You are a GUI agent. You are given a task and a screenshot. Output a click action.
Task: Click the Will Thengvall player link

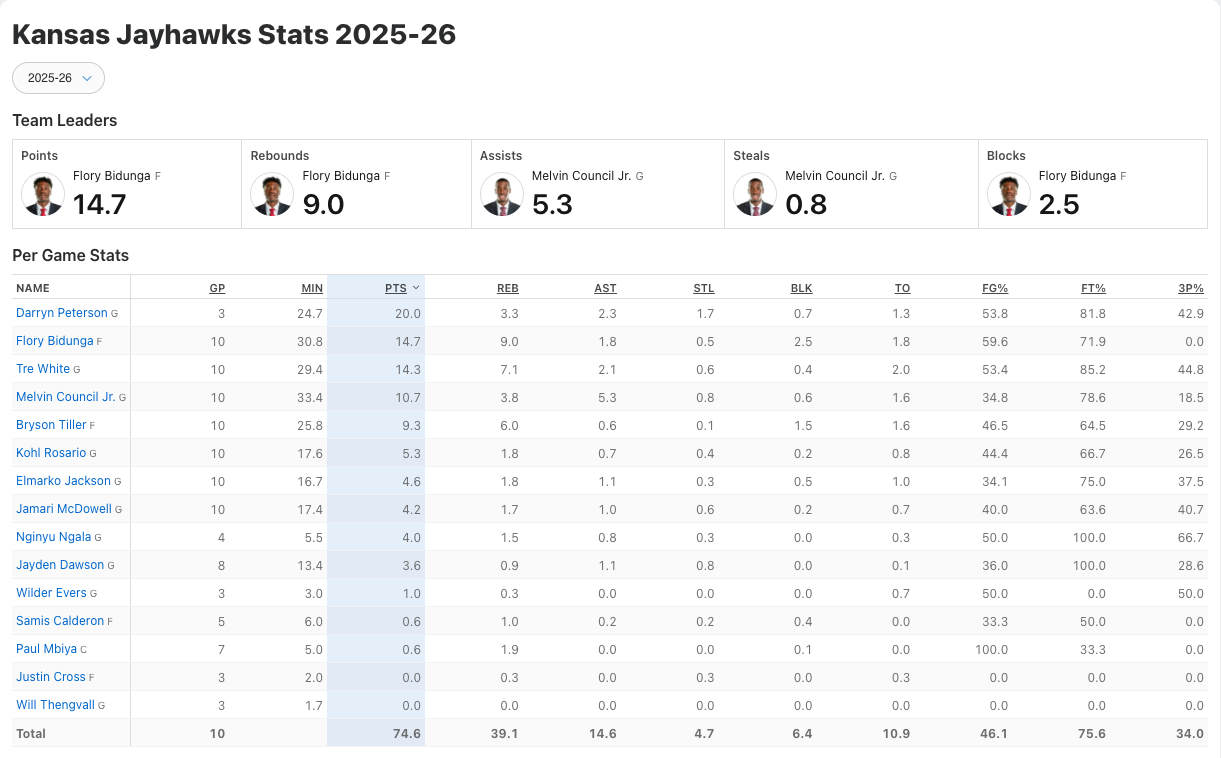55,705
